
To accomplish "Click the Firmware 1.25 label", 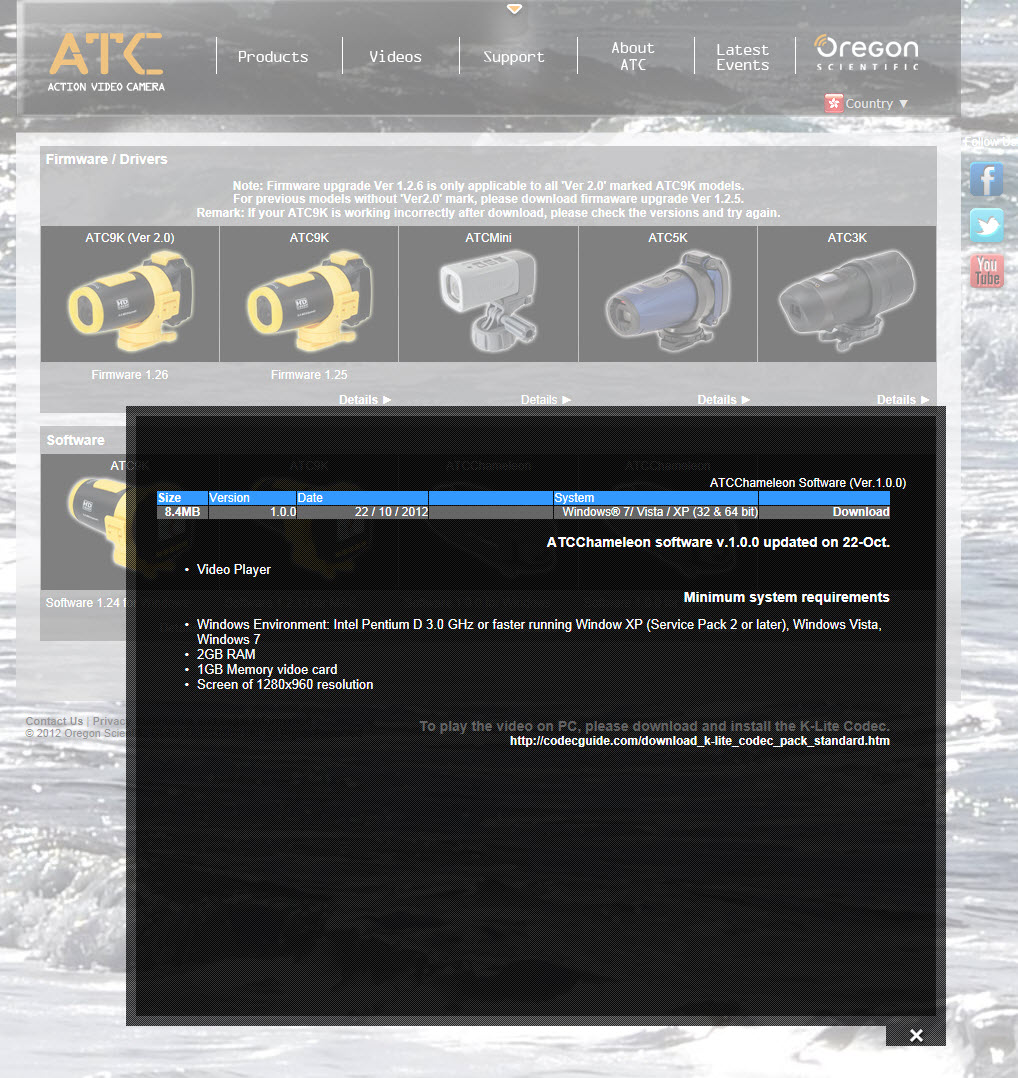I will (x=309, y=375).
